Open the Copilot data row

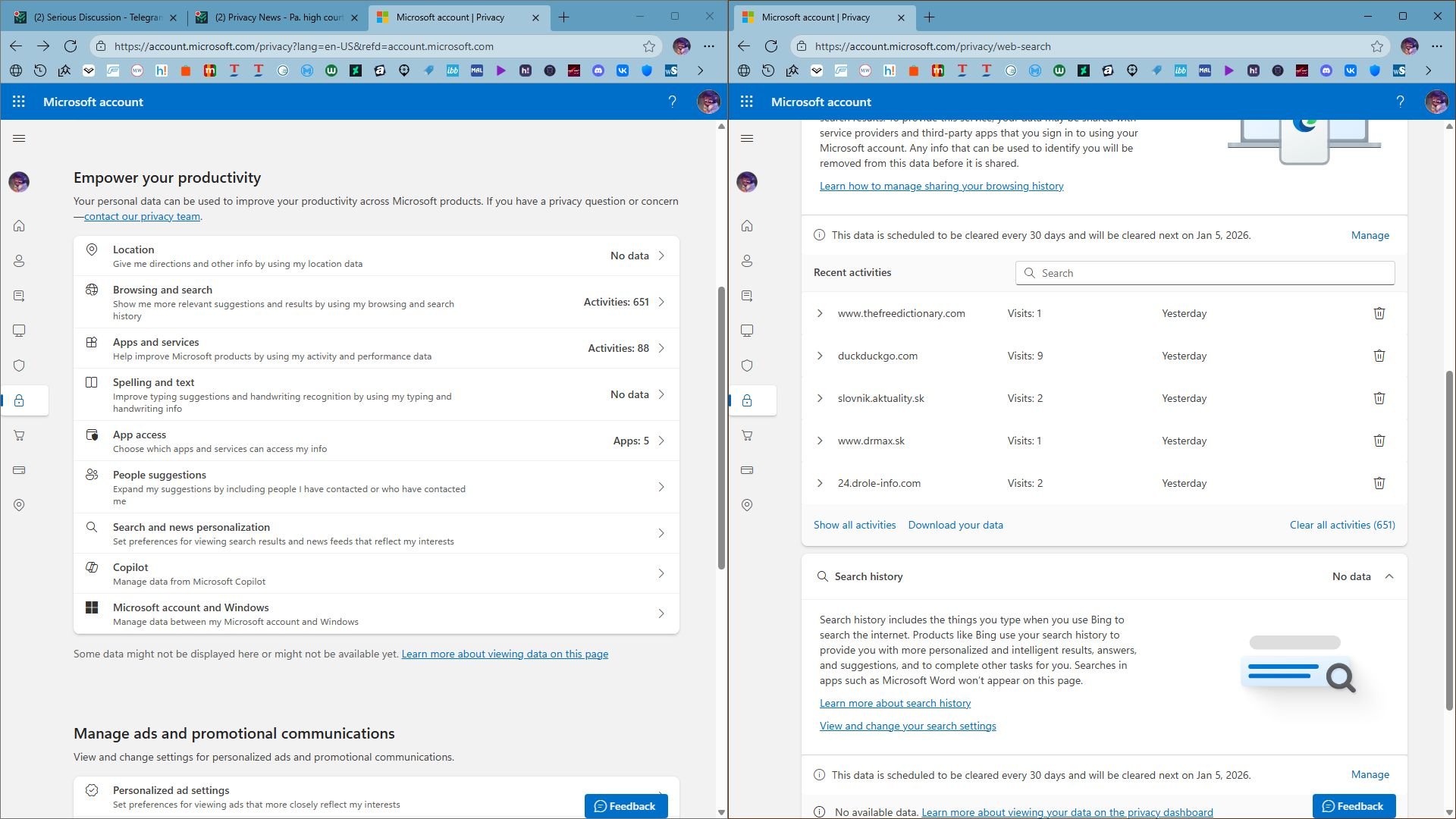point(376,573)
